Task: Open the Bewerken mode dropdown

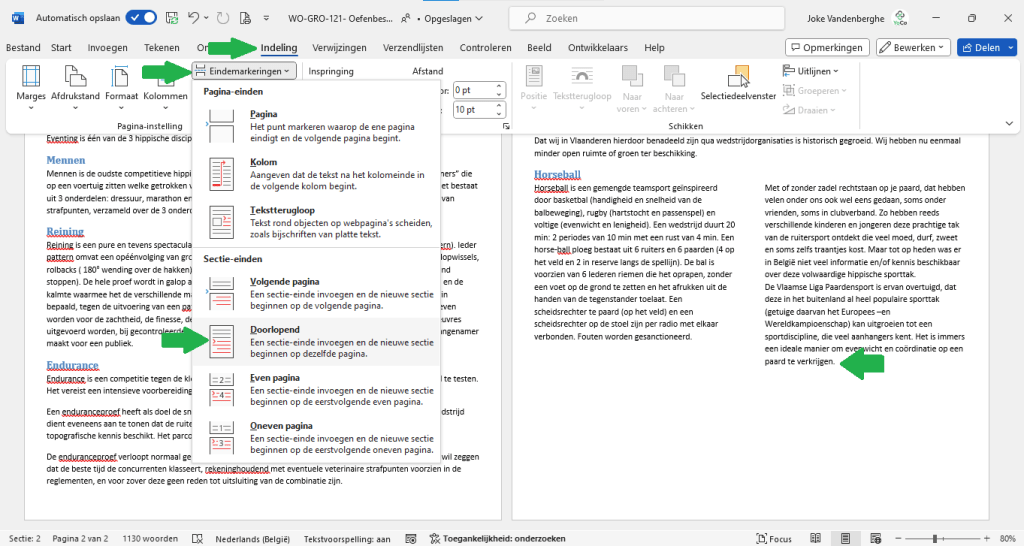Action: tap(912, 48)
